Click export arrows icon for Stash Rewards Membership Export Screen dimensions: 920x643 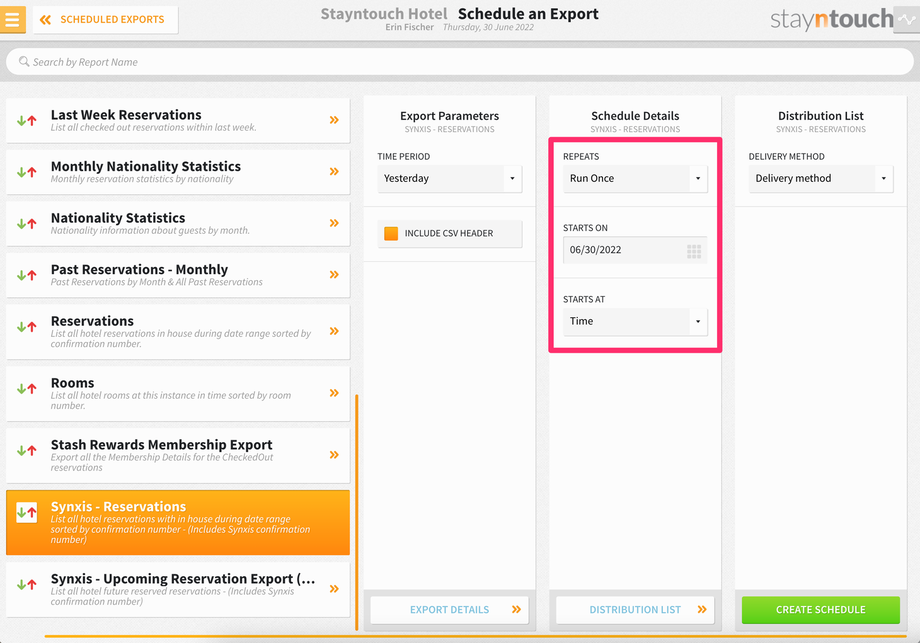point(26,450)
